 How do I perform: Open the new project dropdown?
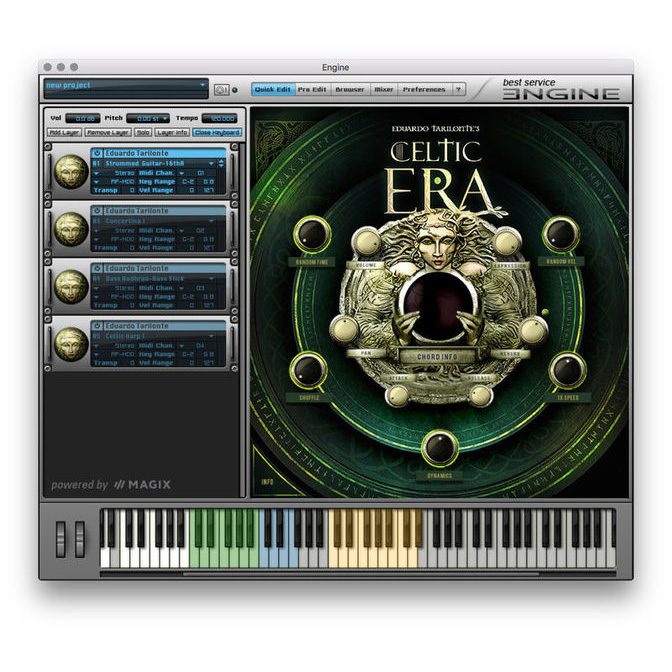[203, 85]
